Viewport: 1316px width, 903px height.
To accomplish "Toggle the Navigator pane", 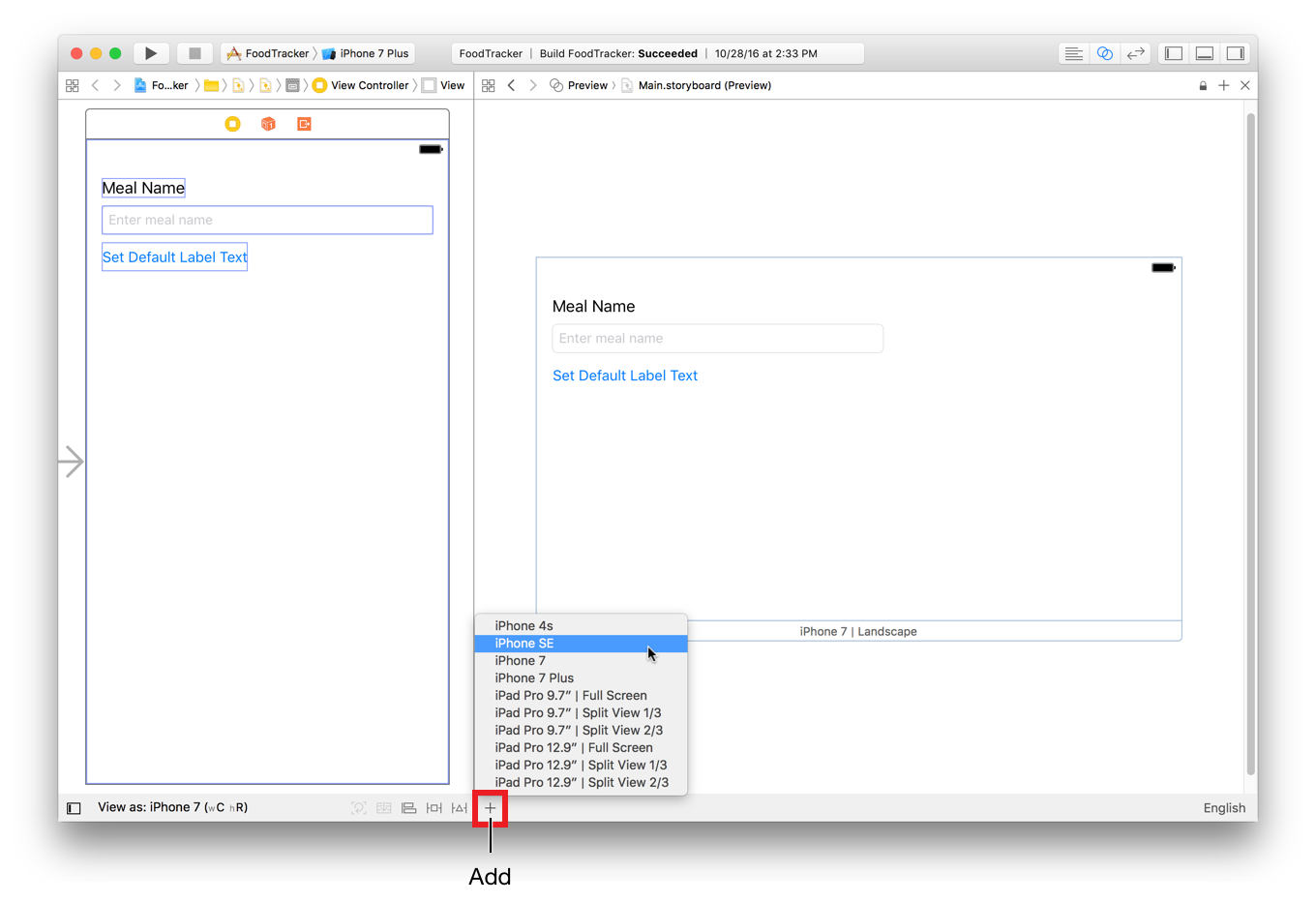I will [1174, 53].
